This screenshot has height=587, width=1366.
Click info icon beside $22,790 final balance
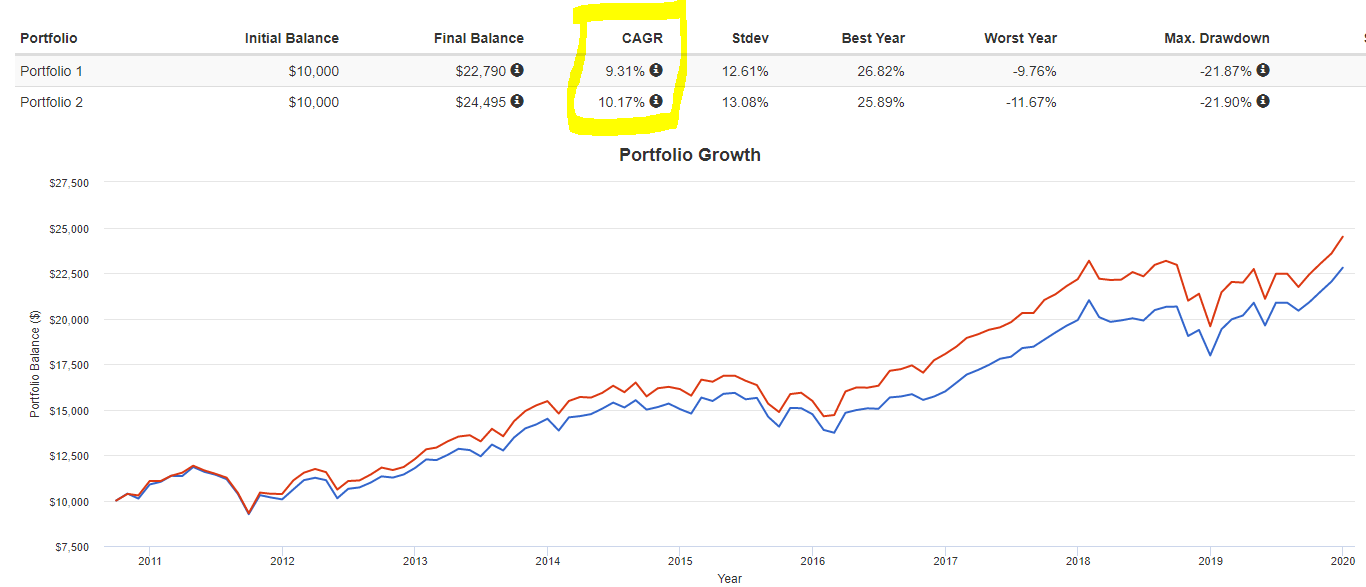coord(517,70)
